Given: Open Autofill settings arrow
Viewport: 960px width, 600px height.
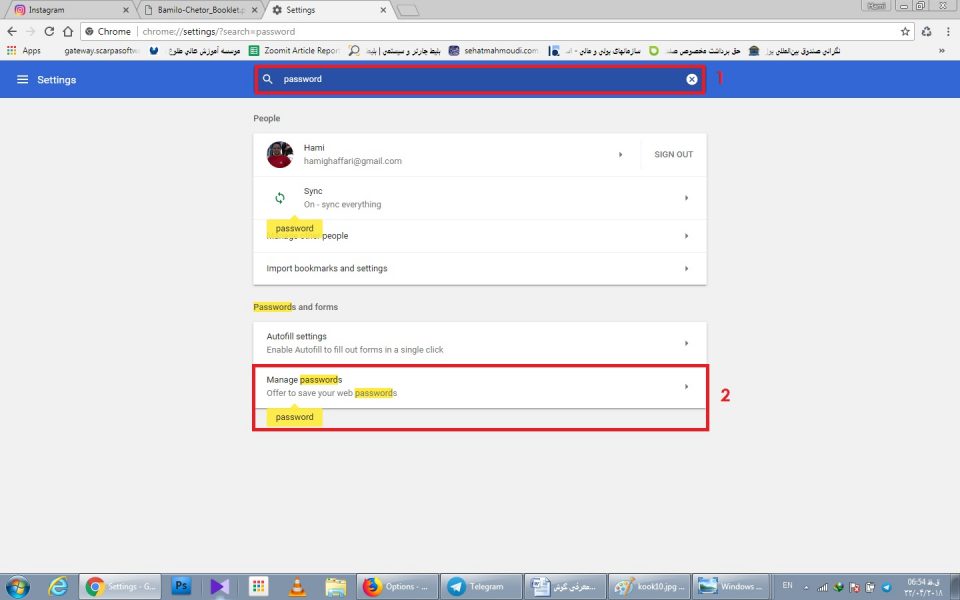Looking at the screenshot, I should (x=686, y=343).
